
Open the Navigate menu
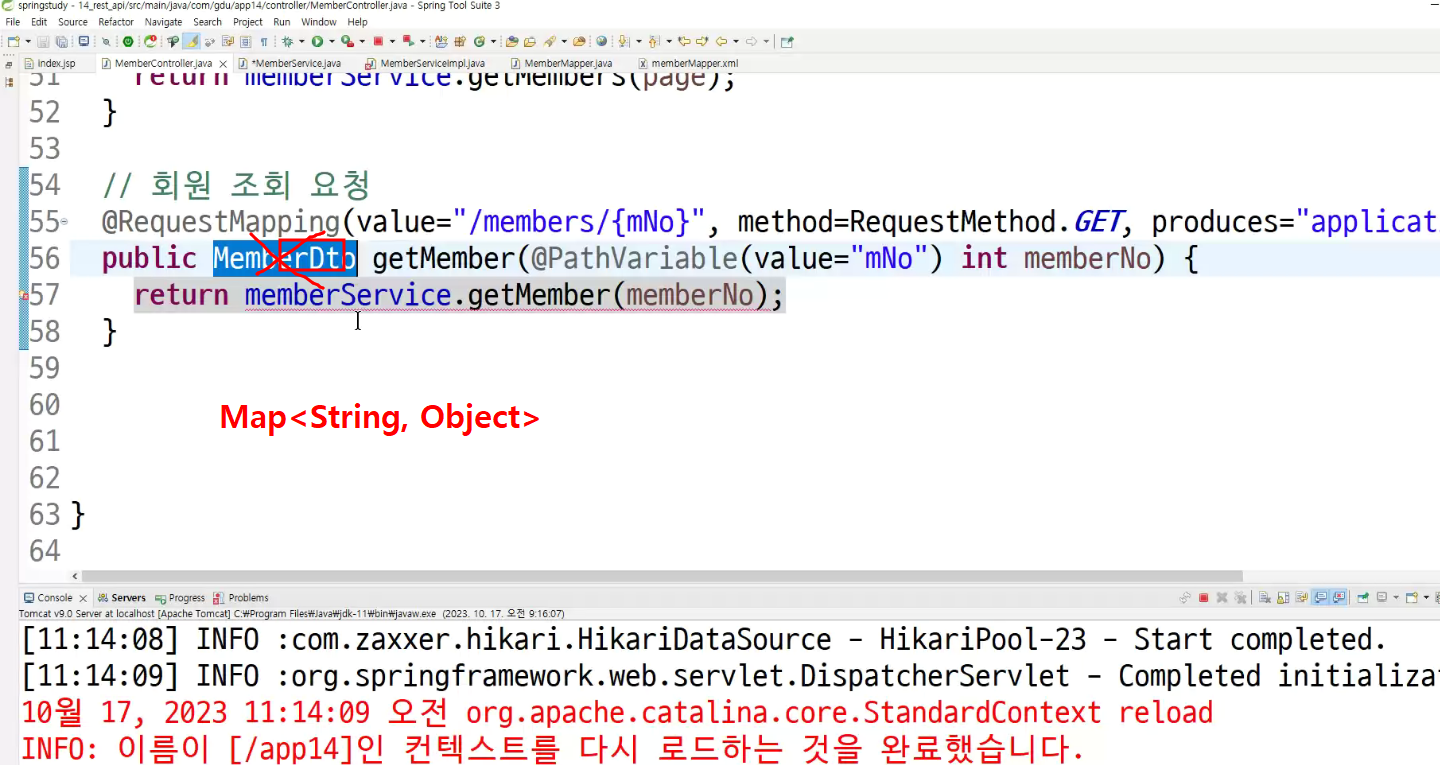[x=164, y=22]
